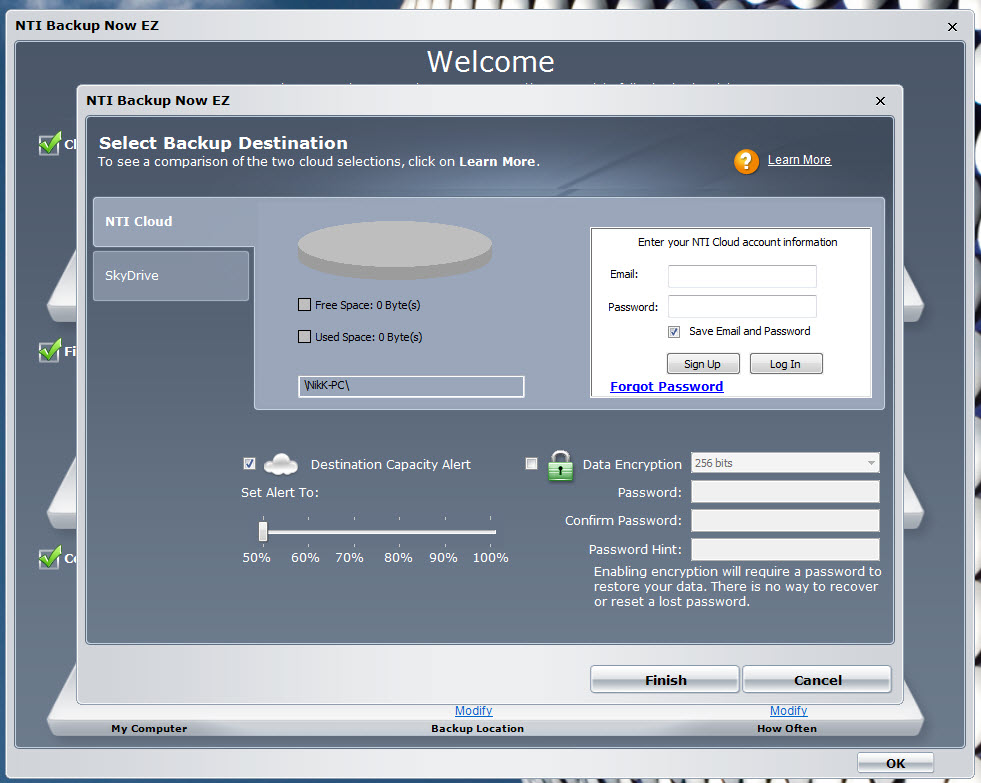Viewport: 981px width, 783px height.
Task: Click the "How Often" label in Welcome window
Action: [x=786, y=729]
